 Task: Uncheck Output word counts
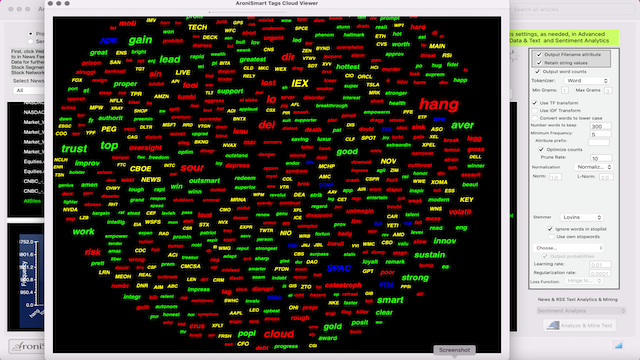[x=538, y=71]
